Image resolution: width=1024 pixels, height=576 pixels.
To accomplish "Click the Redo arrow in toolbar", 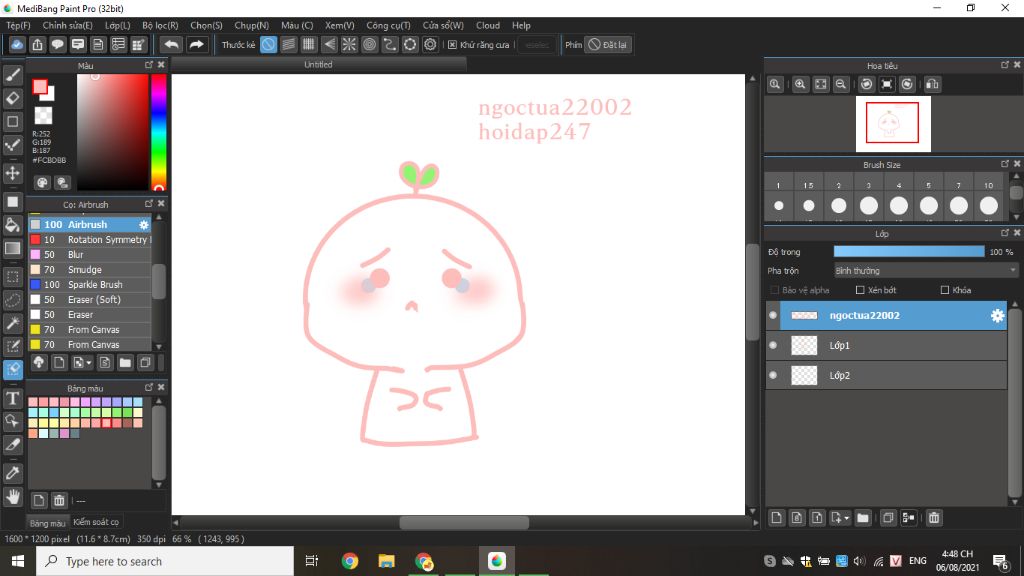I will click(x=196, y=44).
